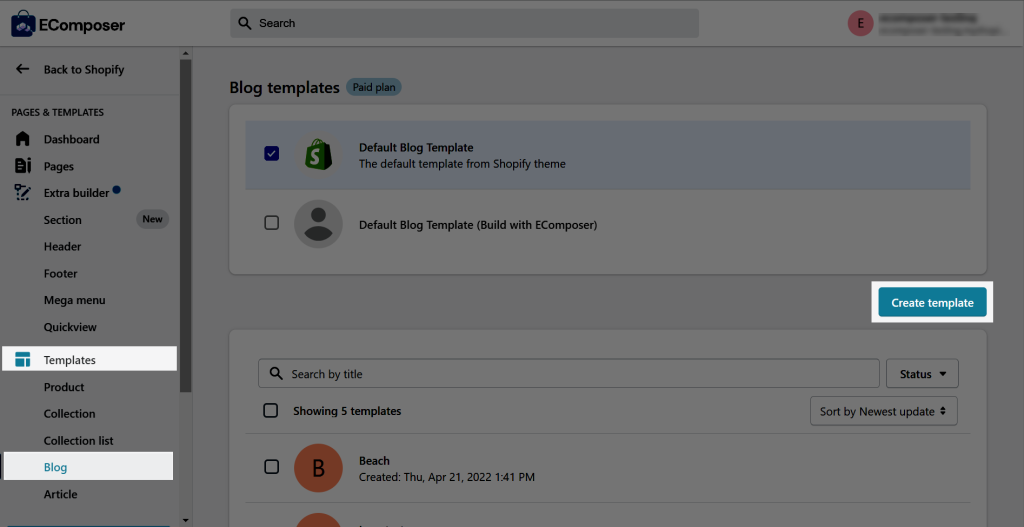Viewport: 1024px width, 527px height.
Task: Click sidebar scroll down arrow
Action: coord(185,520)
